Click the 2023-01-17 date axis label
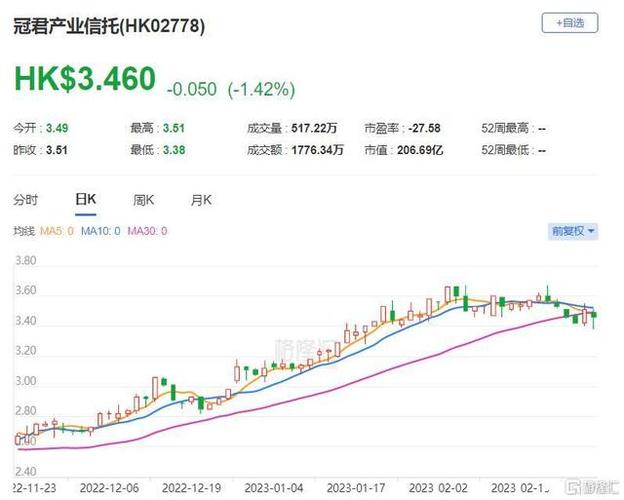624x500 pixels. (x=356, y=488)
